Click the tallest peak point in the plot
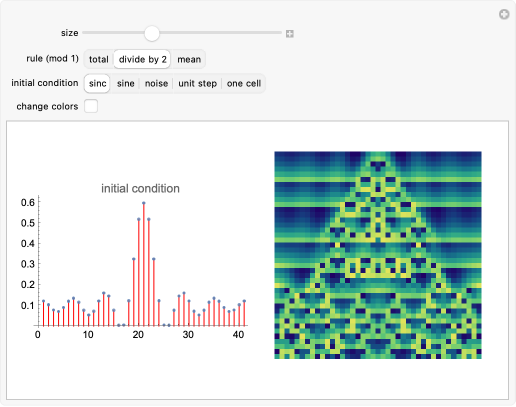Image resolution: width=516 pixels, height=407 pixels. pyautogui.click(x=144, y=203)
